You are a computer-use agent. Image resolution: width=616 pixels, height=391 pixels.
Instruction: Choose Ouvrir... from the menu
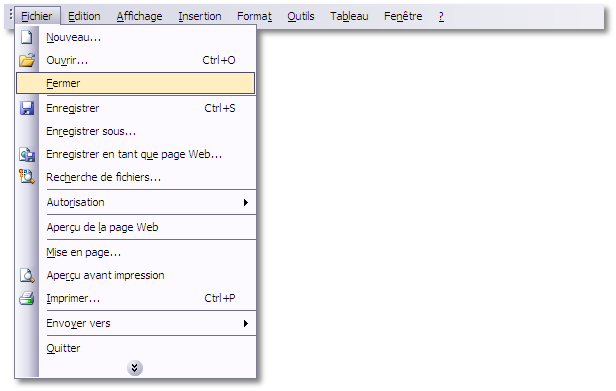(136, 60)
